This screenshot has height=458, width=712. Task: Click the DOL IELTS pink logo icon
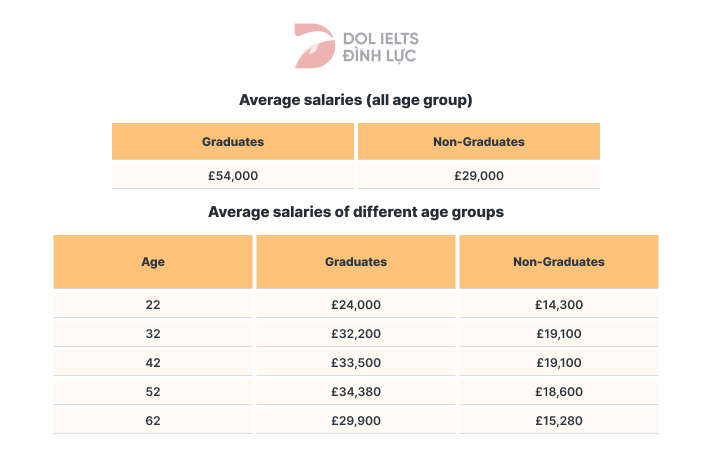pos(314,46)
